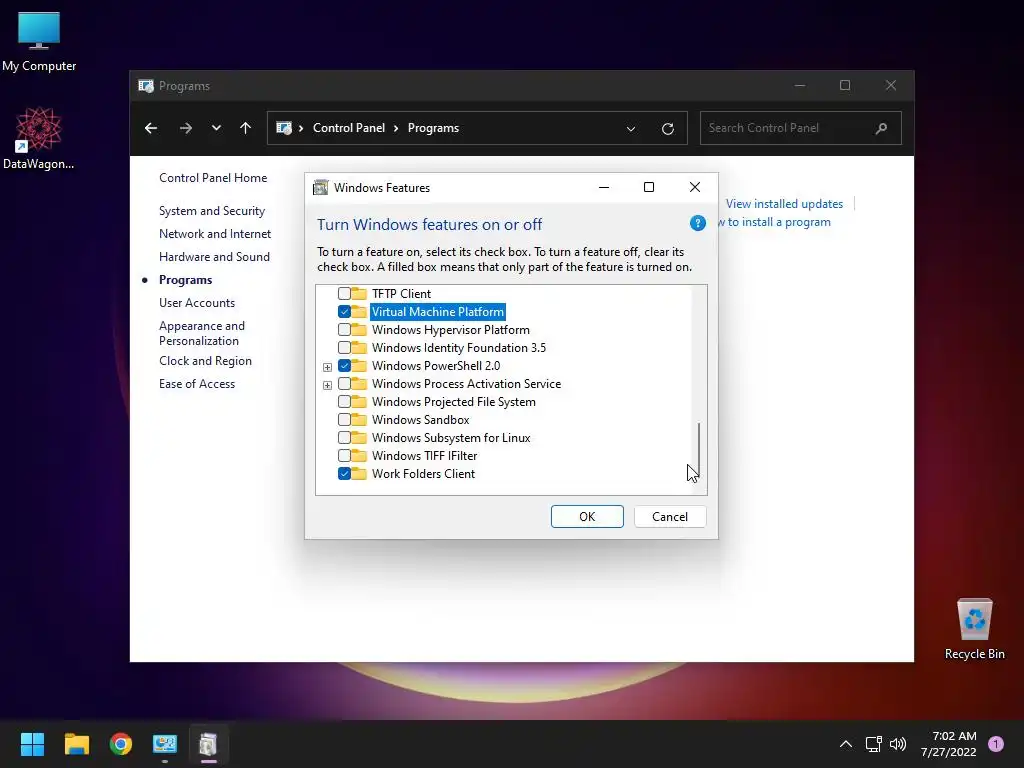Screen dimensions: 1024x768
Task: Open the volume control tray icon
Action: pos(898,744)
